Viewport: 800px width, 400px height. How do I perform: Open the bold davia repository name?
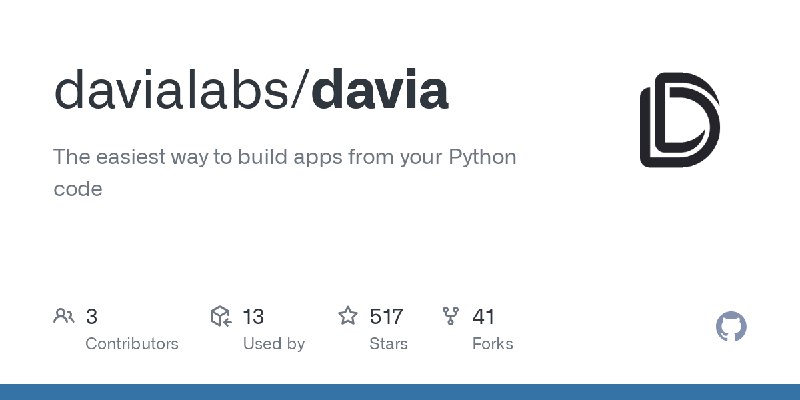(380, 91)
